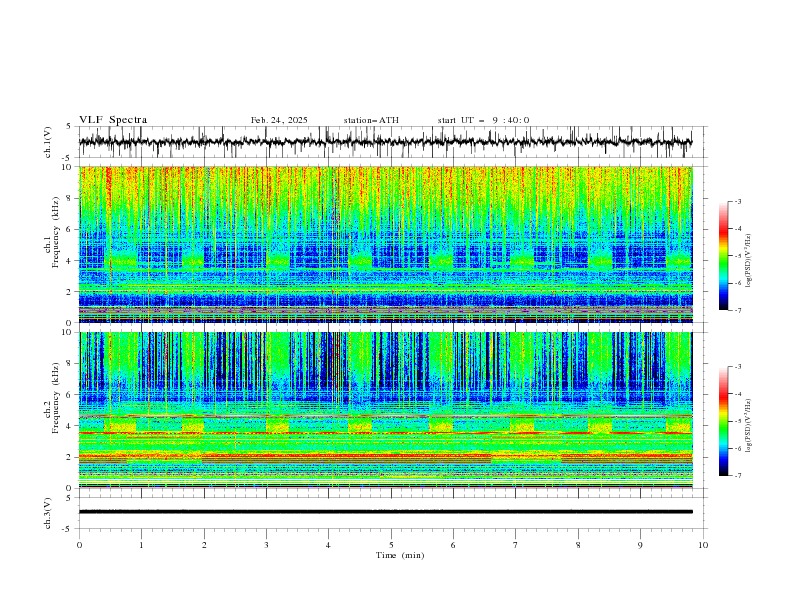Click the time axis tick label '0'

click(79, 545)
